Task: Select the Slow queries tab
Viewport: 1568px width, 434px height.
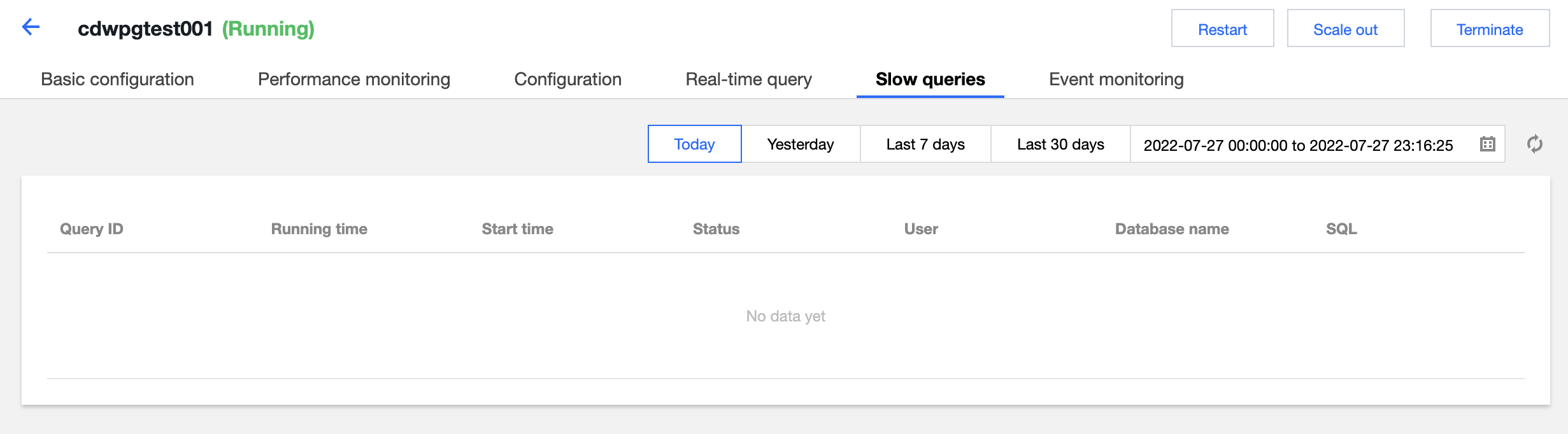Action: [930, 80]
